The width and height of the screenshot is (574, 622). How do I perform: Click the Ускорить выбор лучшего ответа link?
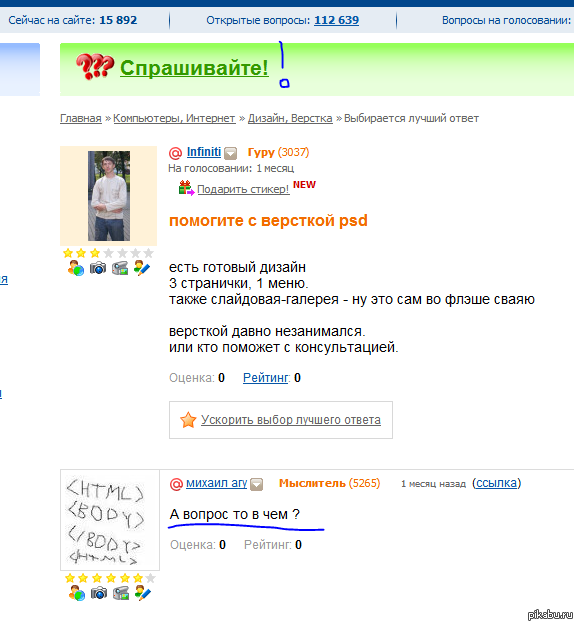click(x=291, y=420)
